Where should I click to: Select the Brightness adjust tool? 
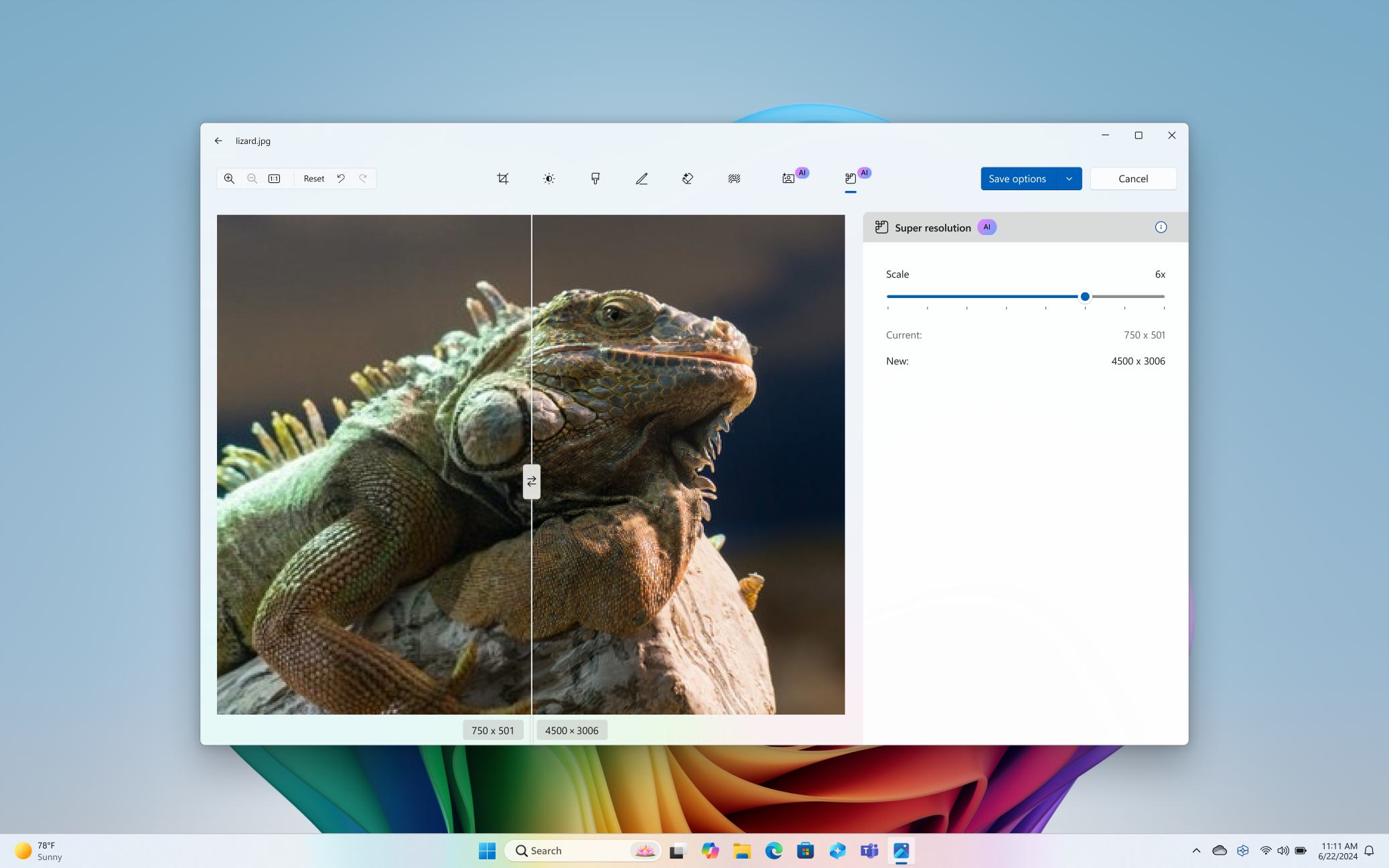coord(549,178)
